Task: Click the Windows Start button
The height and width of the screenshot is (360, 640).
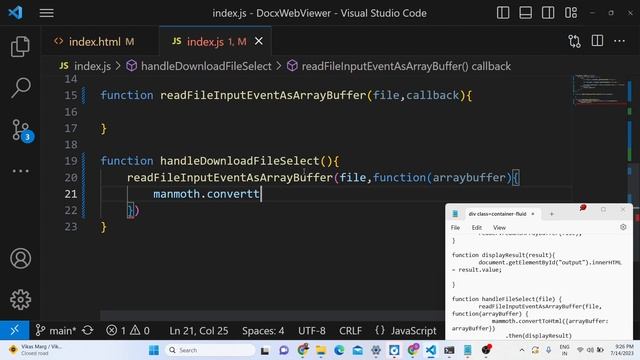Action: (154, 350)
